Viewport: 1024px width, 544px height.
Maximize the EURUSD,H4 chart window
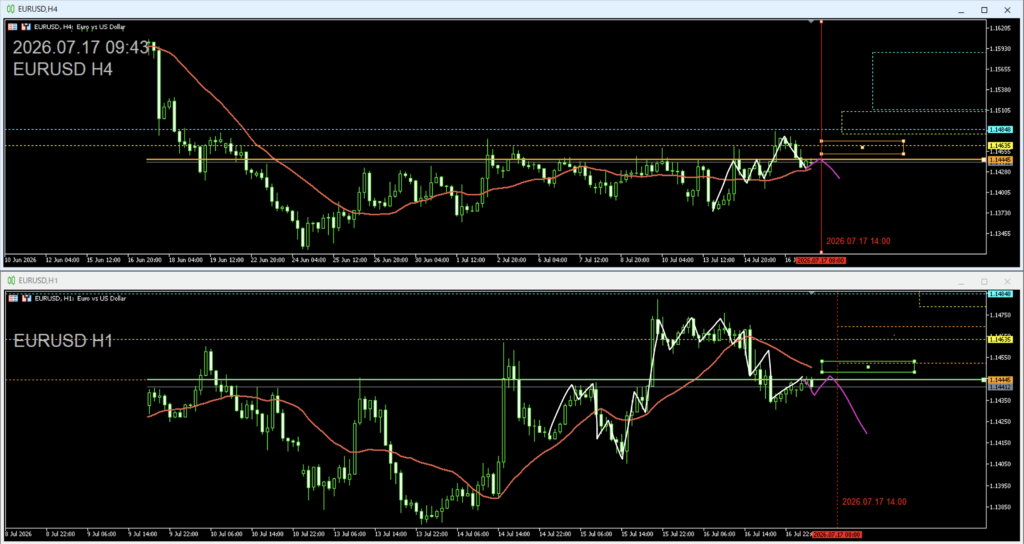pyautogui.click(x=984, y=9)
